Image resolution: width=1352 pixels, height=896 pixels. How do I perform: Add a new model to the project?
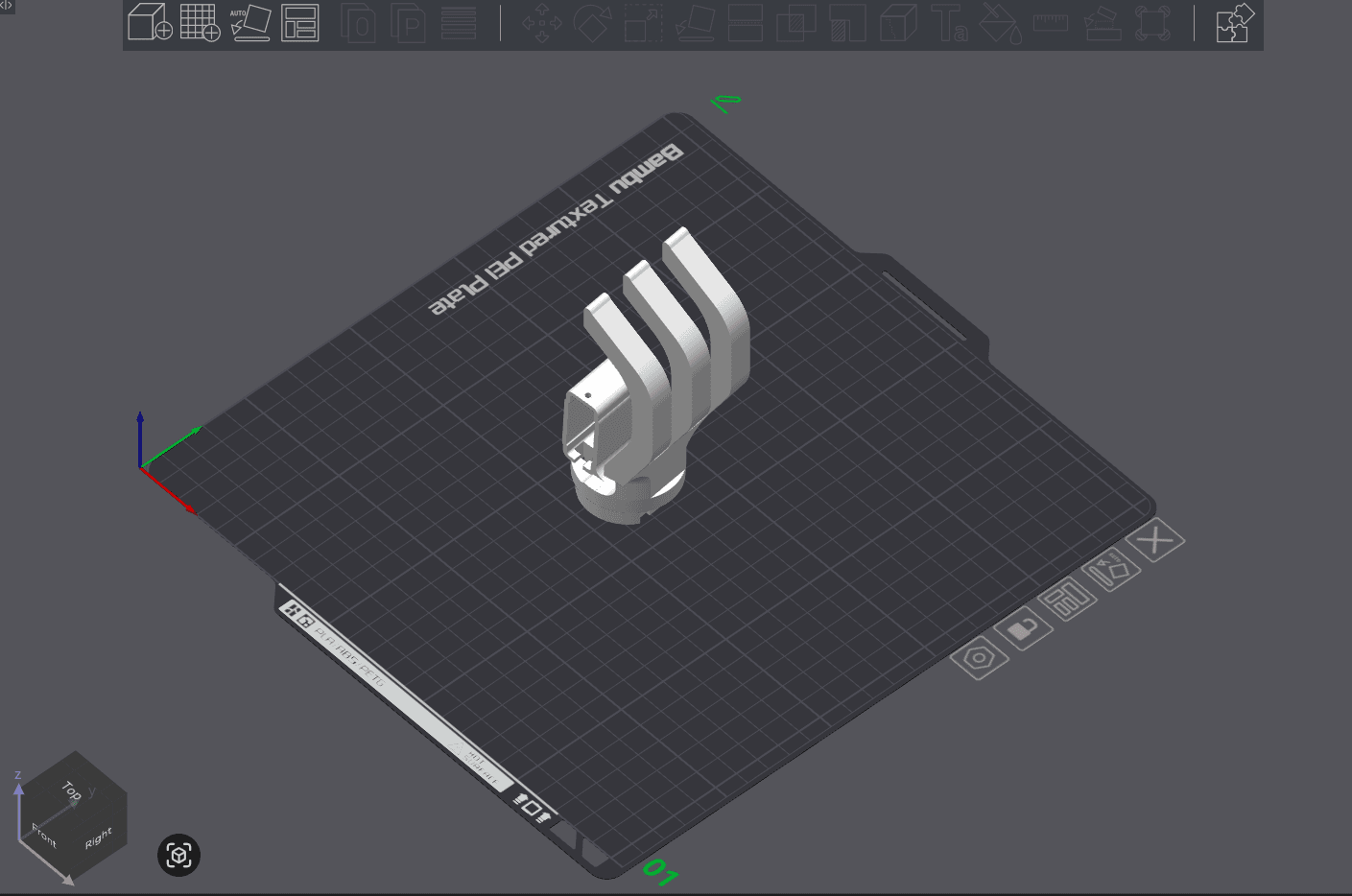[x=149, y=23]
